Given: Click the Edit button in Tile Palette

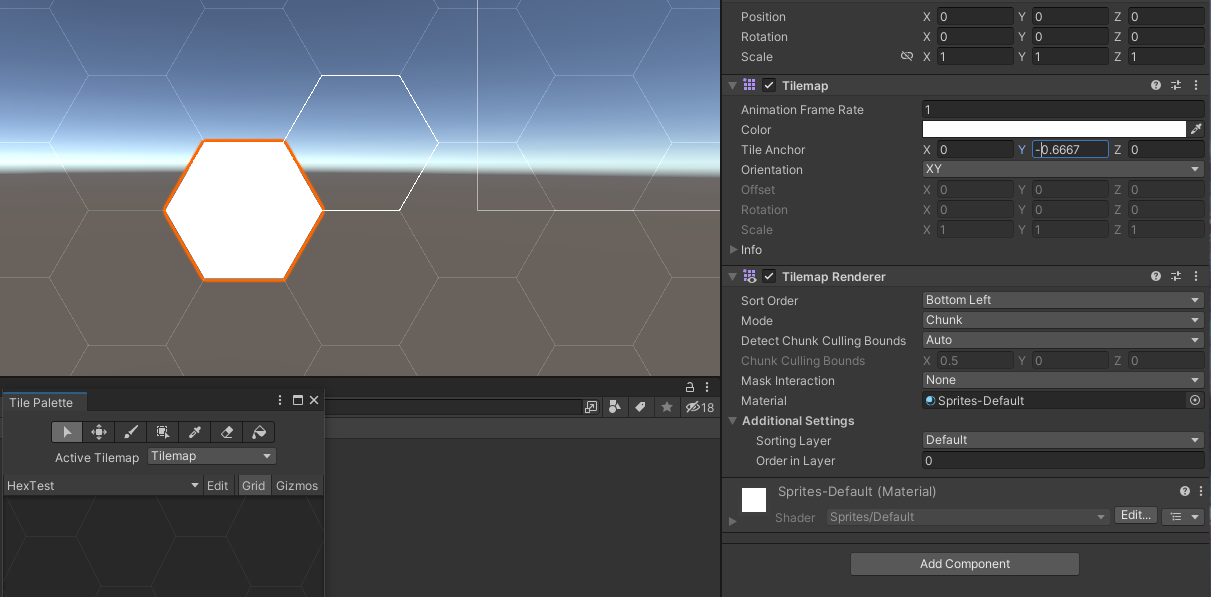Looking at the screenshot, I should click(217, 485).
